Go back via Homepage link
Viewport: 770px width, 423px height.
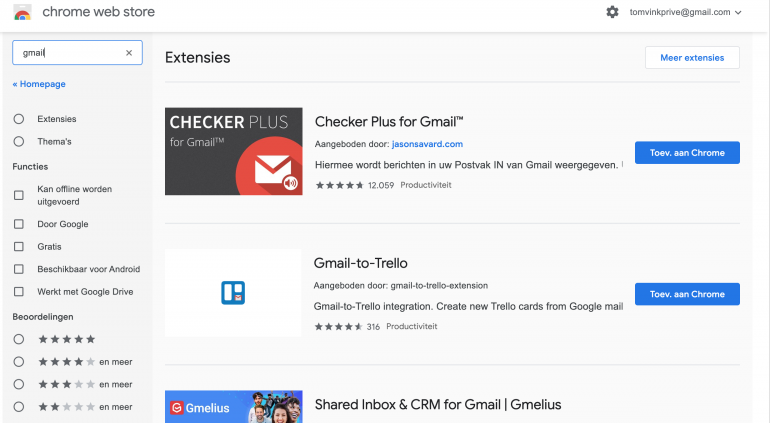tap(39, 84)
